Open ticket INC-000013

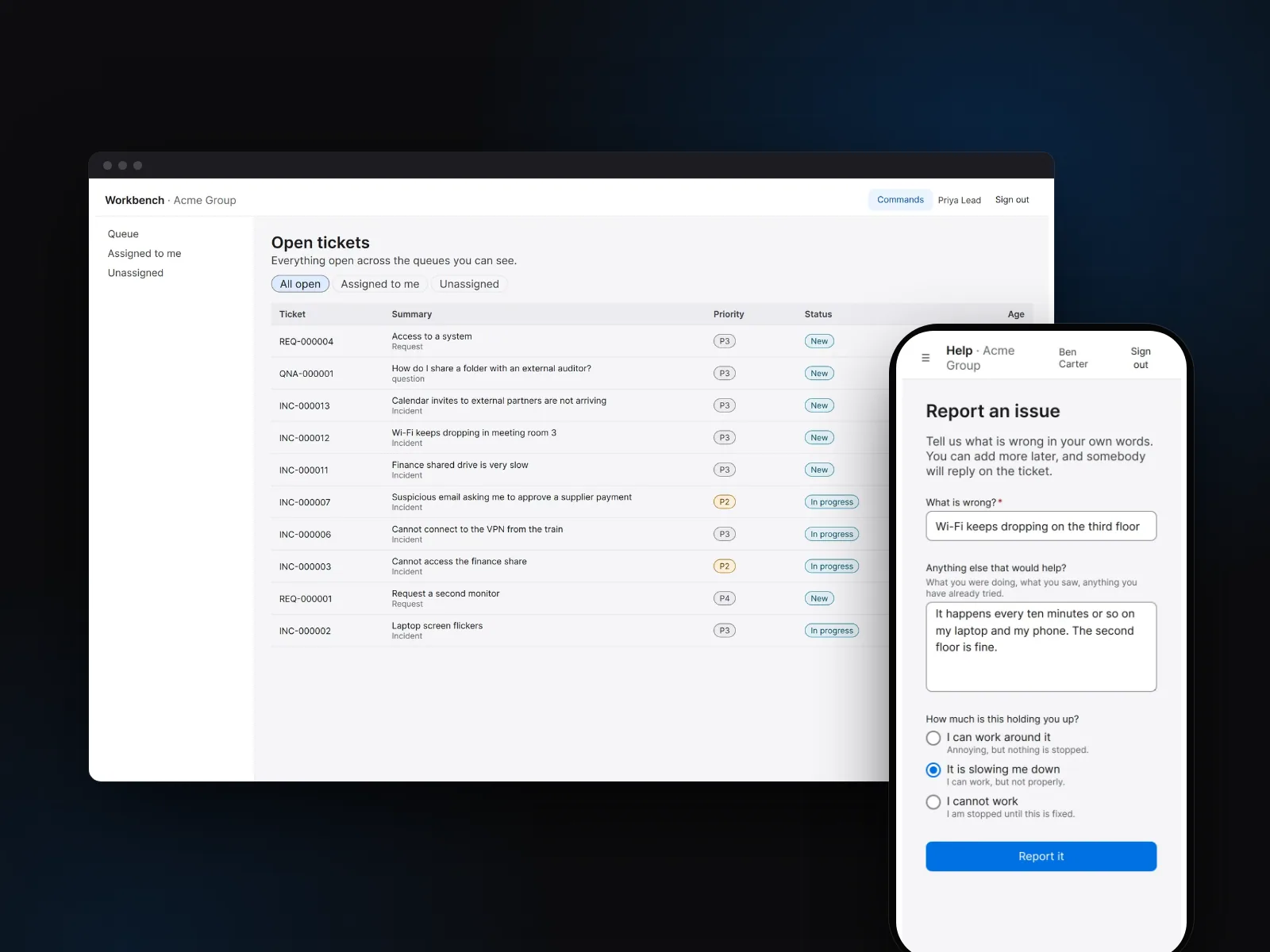click(x=304, y=406)
